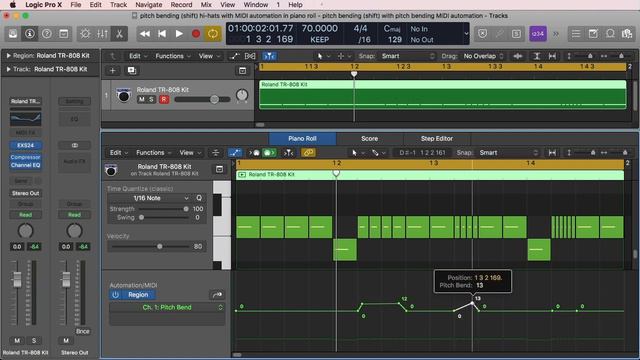Switch to the Piano Roll tab
Image resolution: width=640 pixels, height=360 pixels.
coord(302,138)
